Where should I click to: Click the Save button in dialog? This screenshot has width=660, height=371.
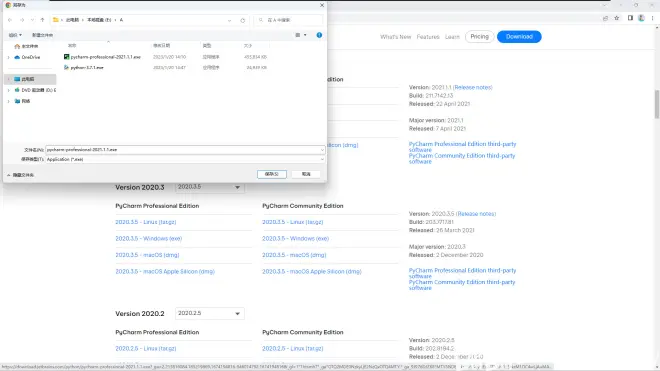[272, 174]
